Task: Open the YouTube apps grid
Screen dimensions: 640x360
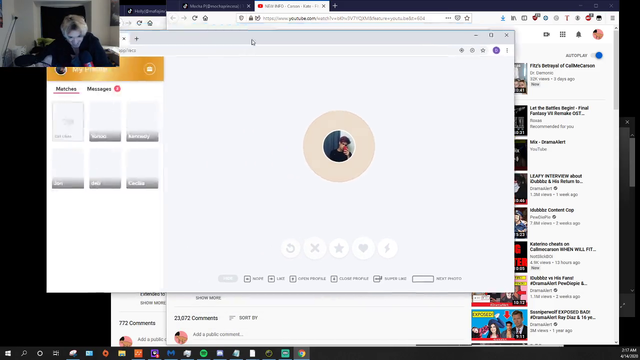Action: [x=562, y=35]
